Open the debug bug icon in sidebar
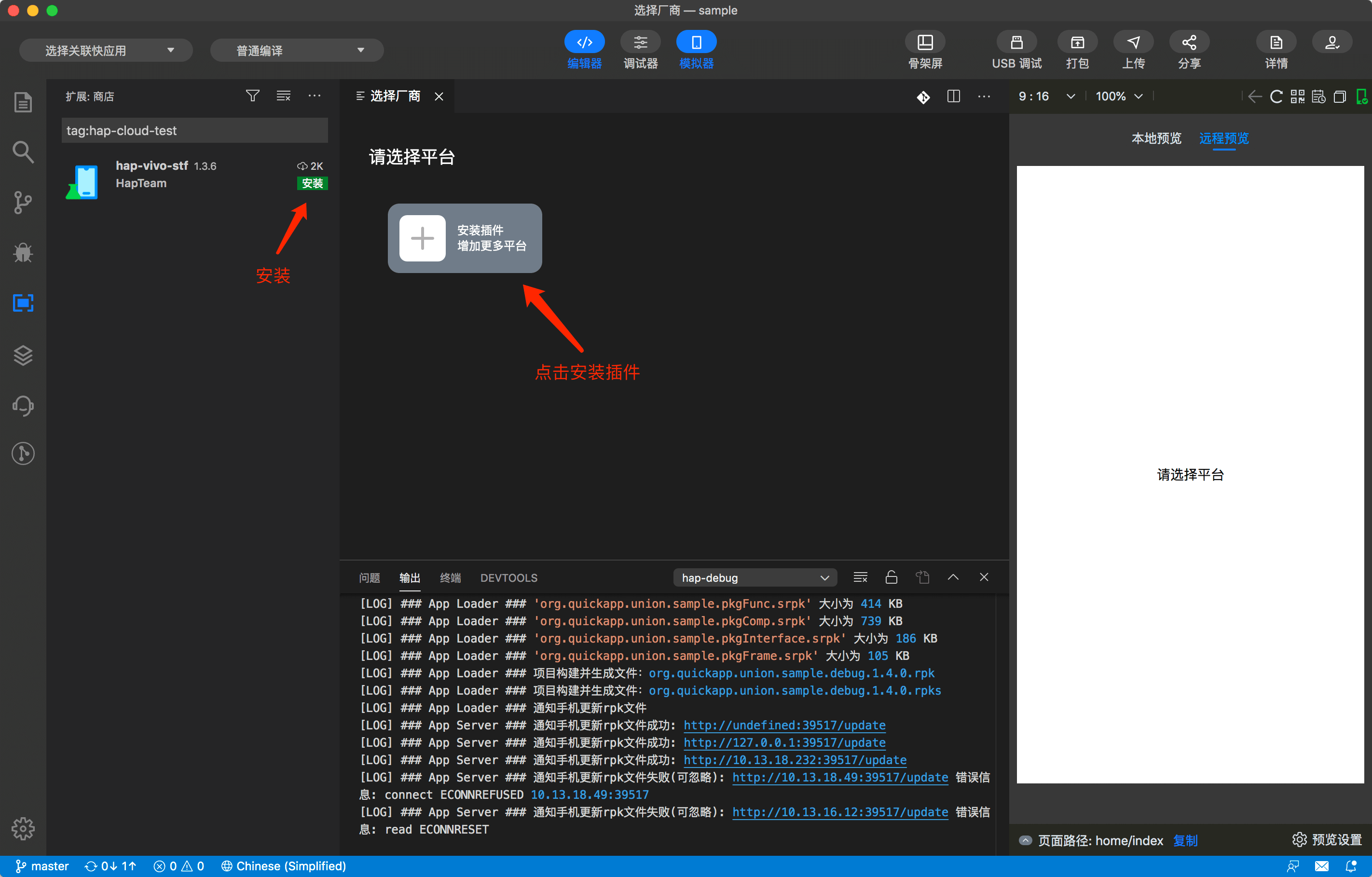This screenshot has height=877, width=1372. 23,252
